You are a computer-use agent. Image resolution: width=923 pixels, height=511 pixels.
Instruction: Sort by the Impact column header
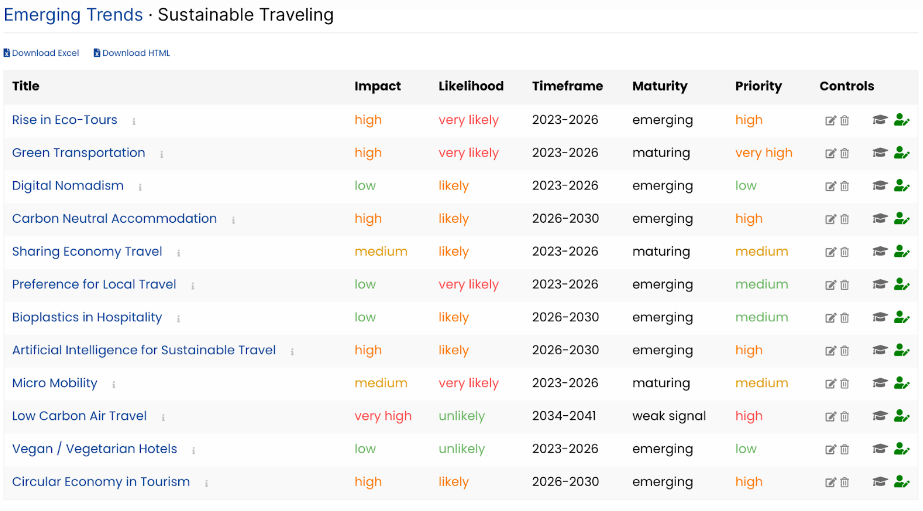377,86
